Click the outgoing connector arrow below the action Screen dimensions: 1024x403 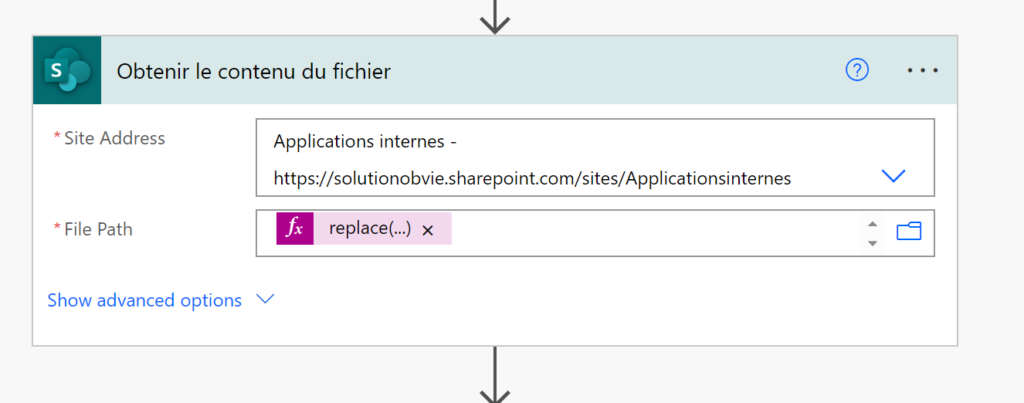pyautogui.click(x=494, y=375)
